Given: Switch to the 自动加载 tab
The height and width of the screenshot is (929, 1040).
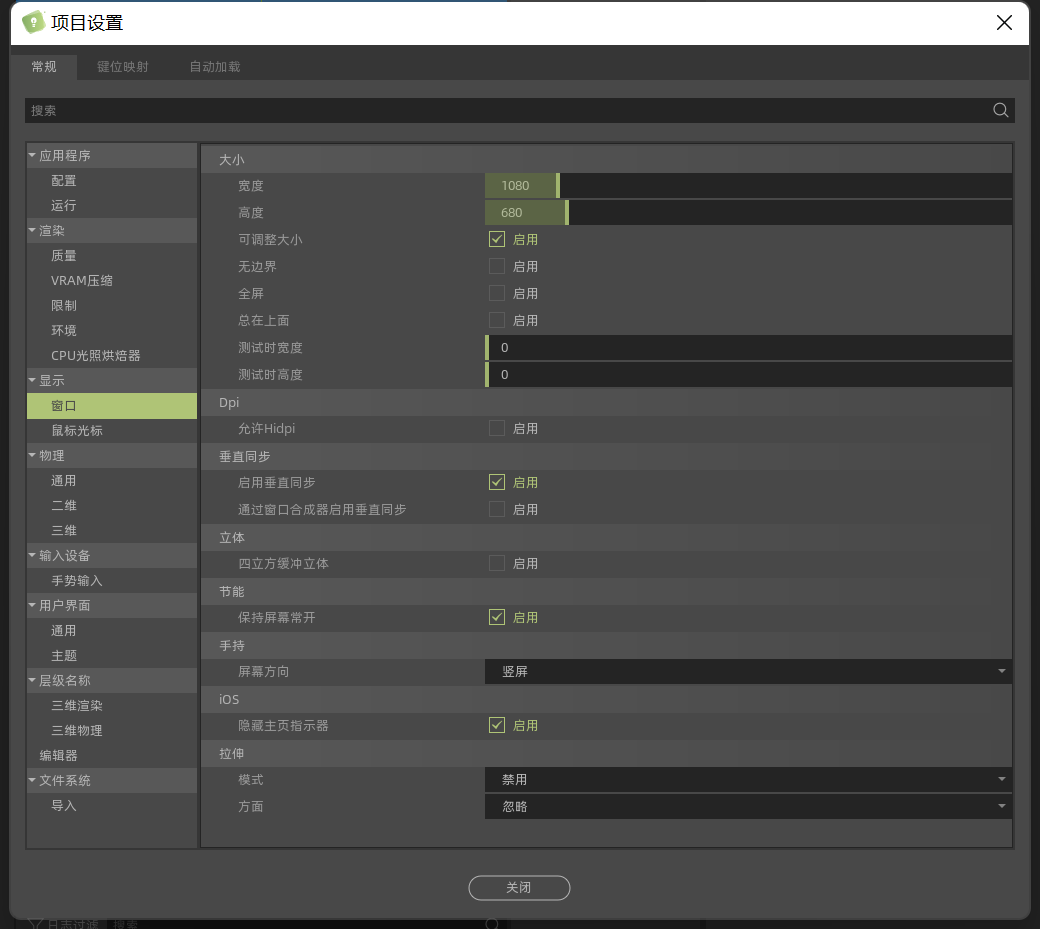Looking at the screenshot, I should 215,67.
